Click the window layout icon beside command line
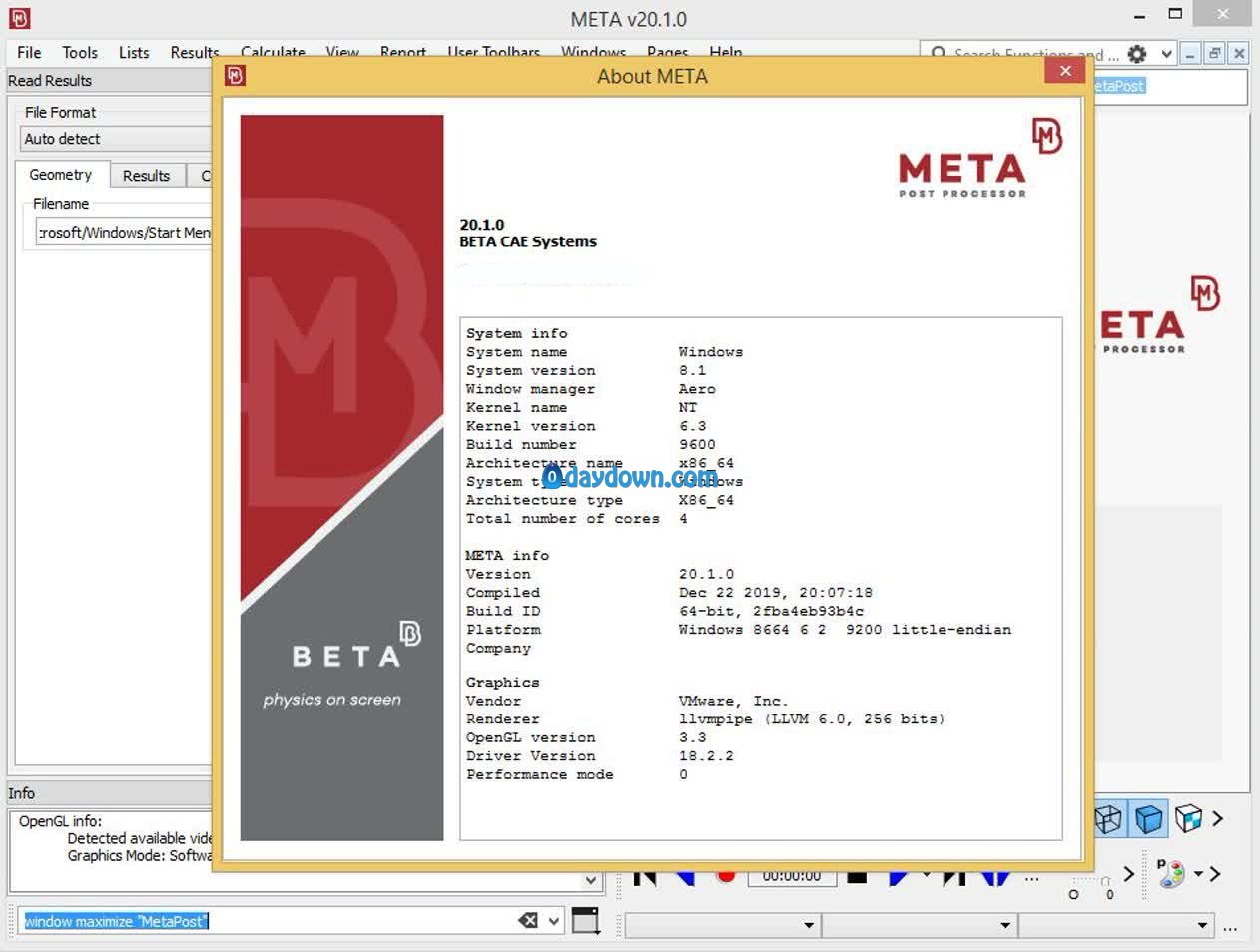Image resolution: width=1260 pixels, height=952 pixels. click(586, 920)
